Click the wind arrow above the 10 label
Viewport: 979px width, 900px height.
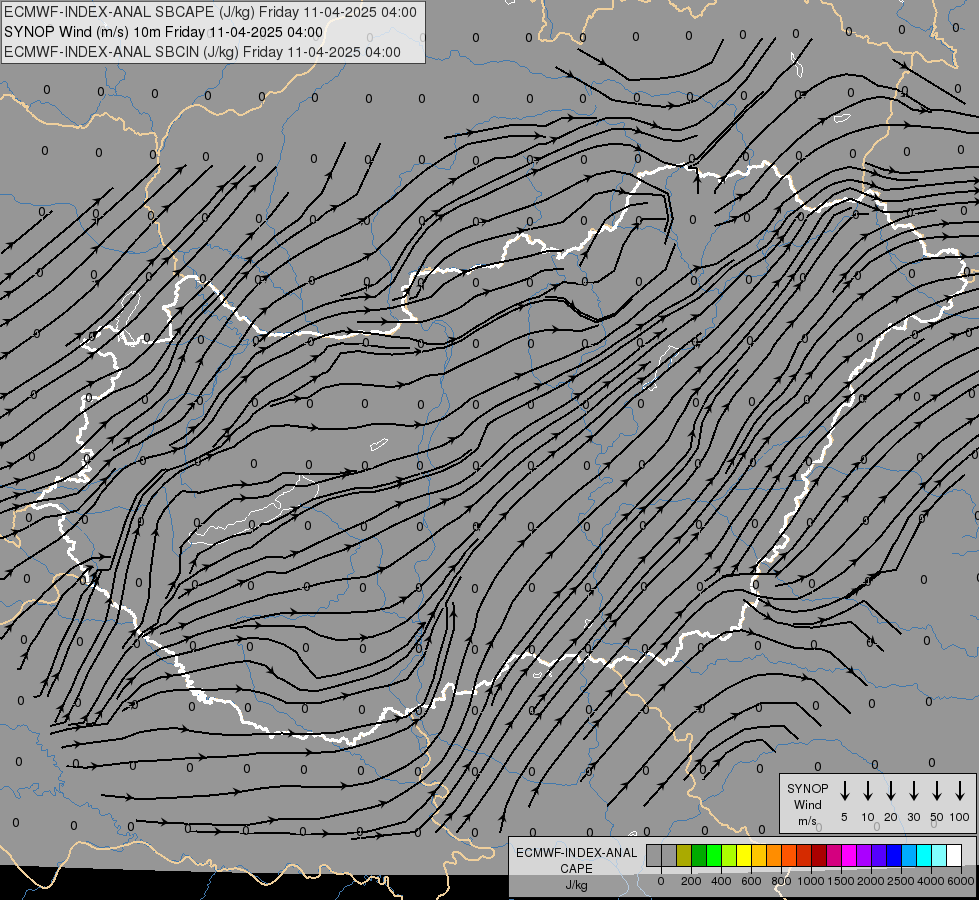868,791
